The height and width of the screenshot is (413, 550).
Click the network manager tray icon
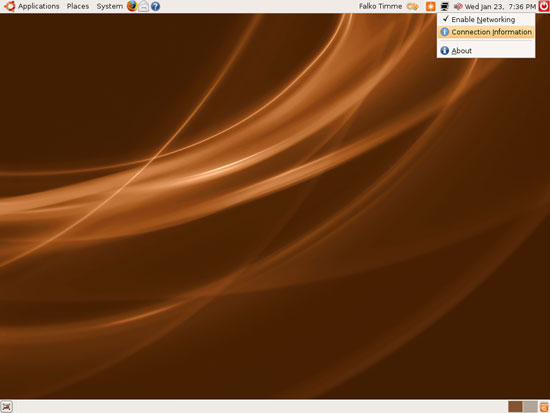coord(444,6)
